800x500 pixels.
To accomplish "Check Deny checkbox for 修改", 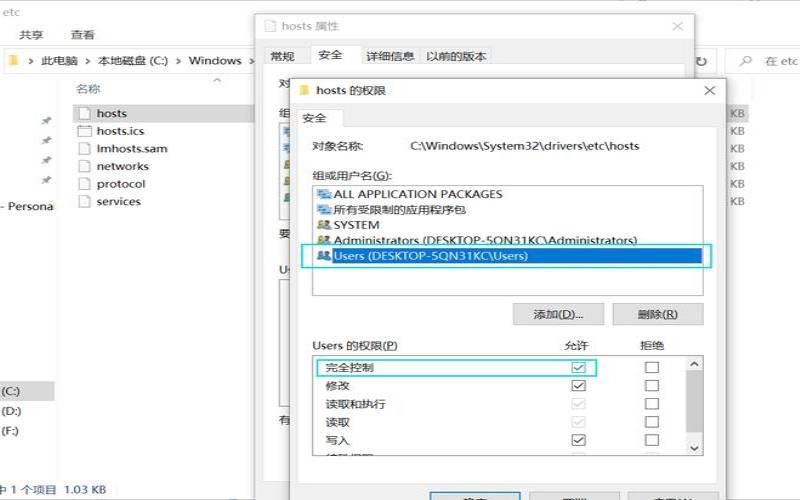I will [652, 386].
